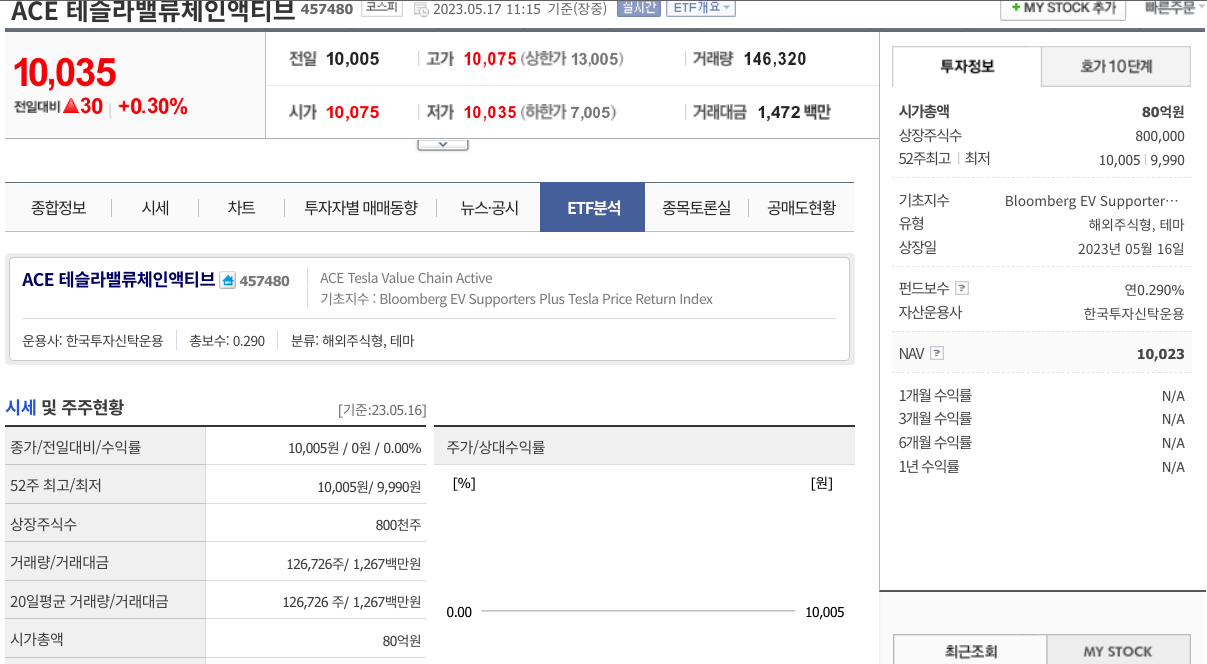Click the 전일 10,005 value
The height and width of the screenshot is (664, 1207).
[x=353, y=59]
